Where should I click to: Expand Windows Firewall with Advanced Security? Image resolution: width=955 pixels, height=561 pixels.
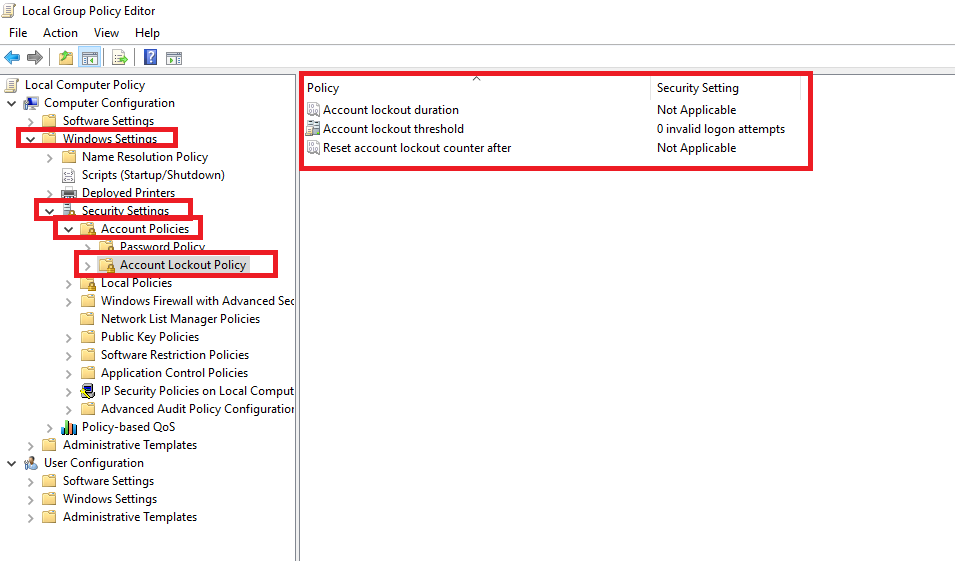[69, 302]
